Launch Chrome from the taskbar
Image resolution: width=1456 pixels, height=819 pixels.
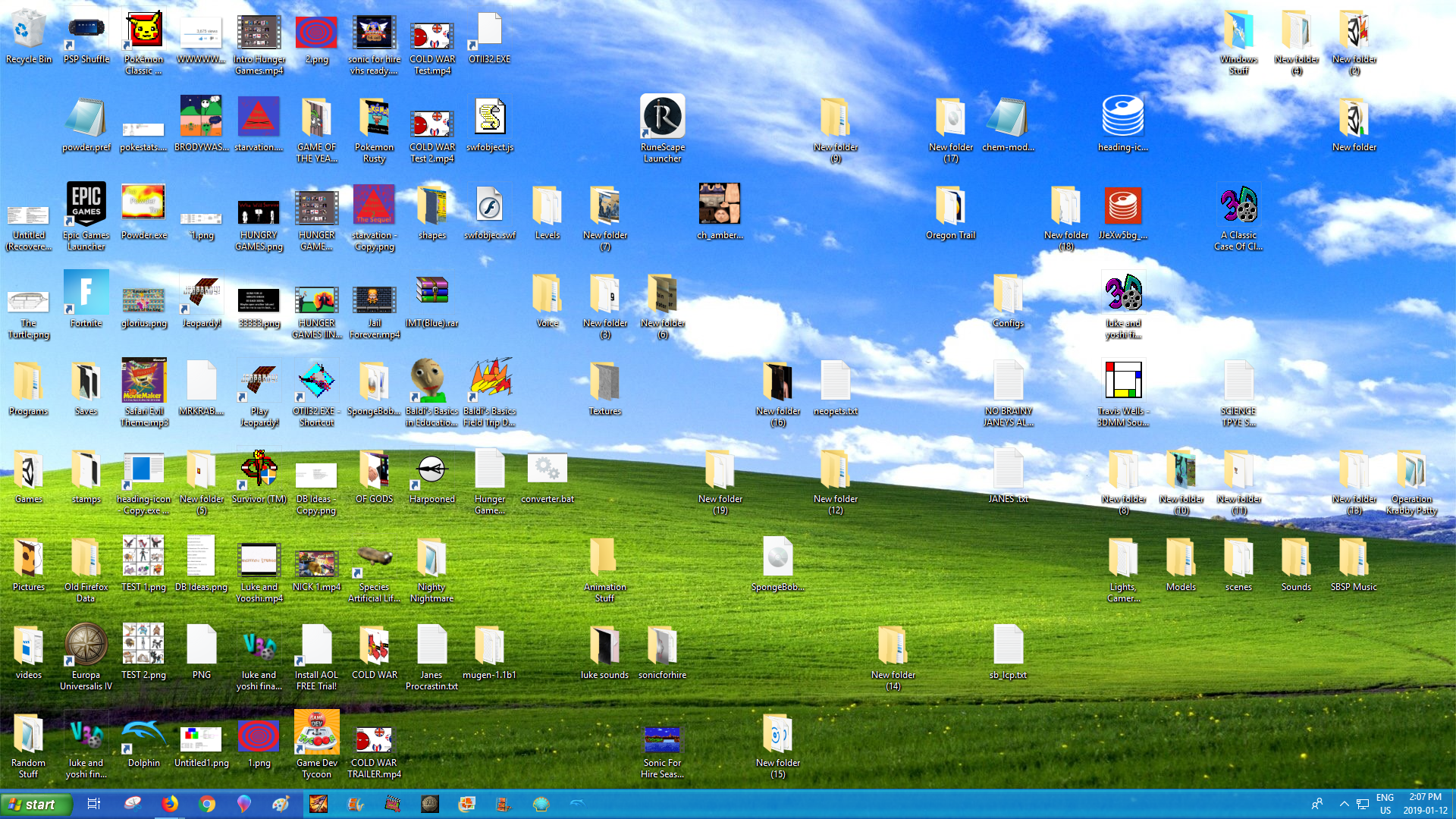click(x=207, y=804)
